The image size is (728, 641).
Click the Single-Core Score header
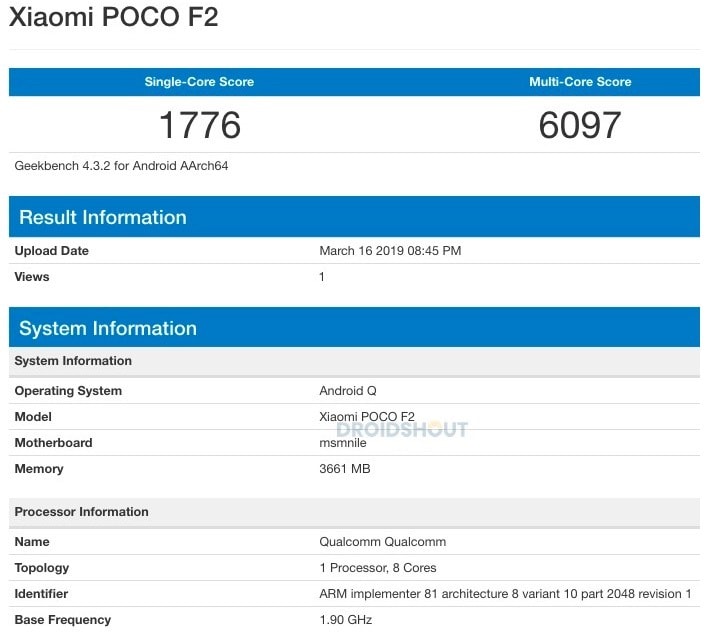point(199,82)
